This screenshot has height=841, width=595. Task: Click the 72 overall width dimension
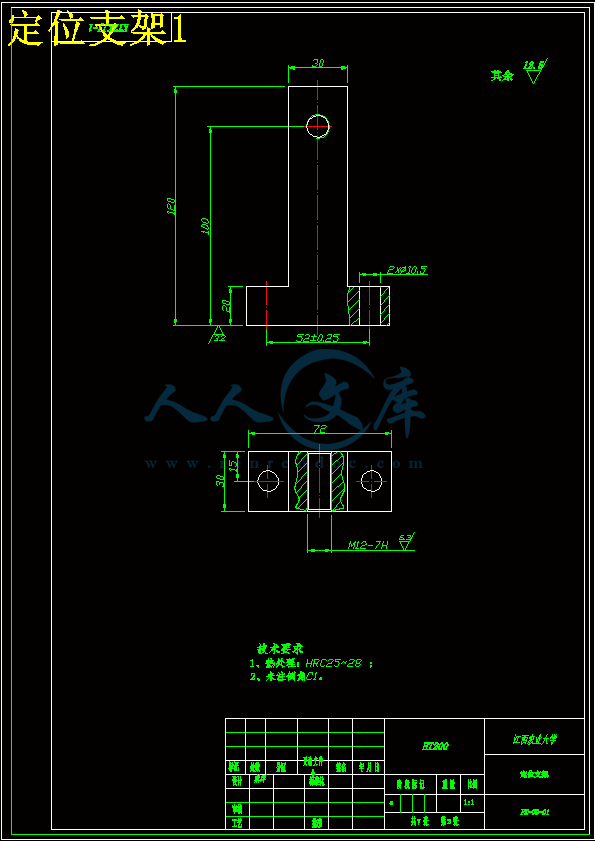point(320,429)
